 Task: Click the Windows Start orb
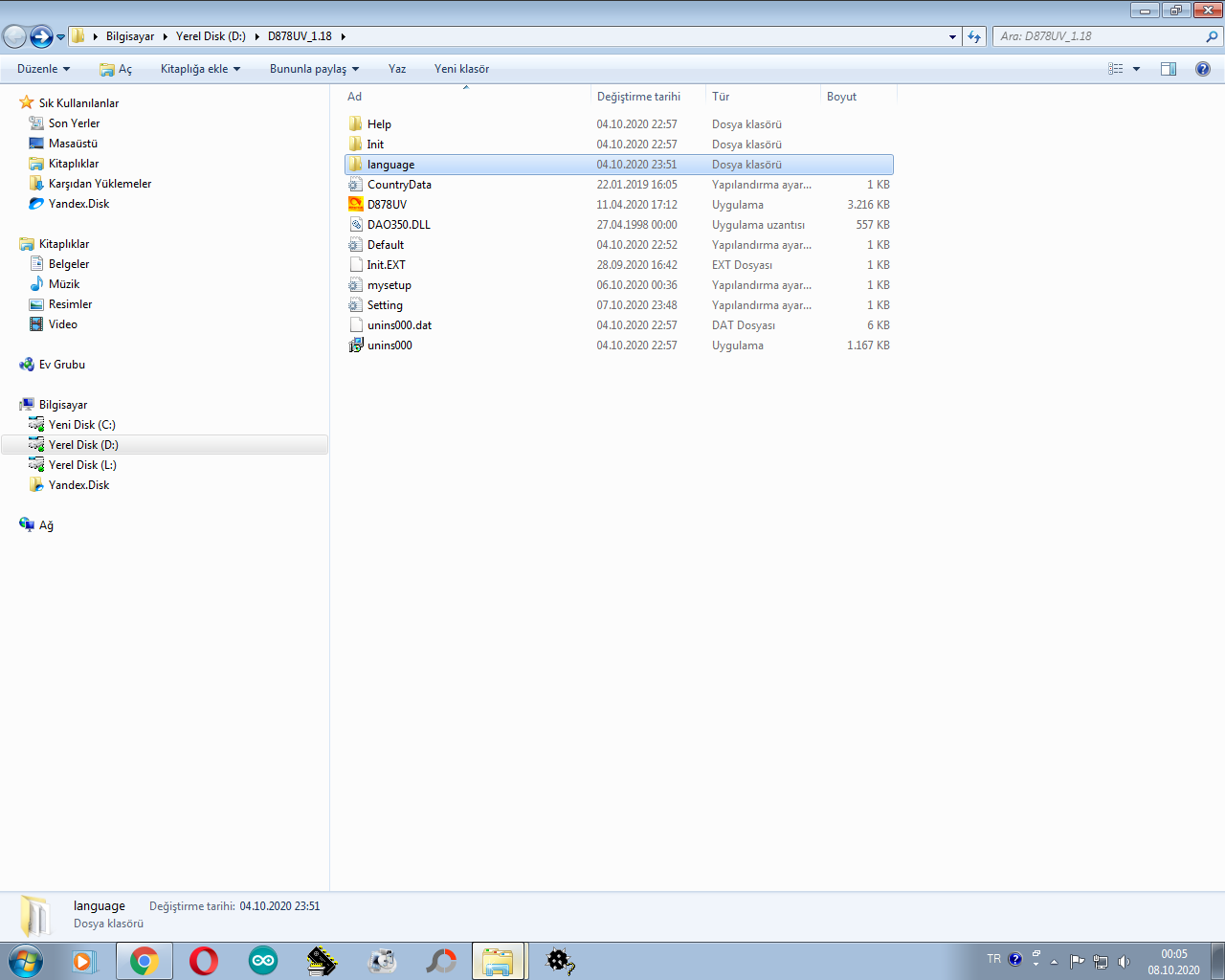click(x=26, y=961)
